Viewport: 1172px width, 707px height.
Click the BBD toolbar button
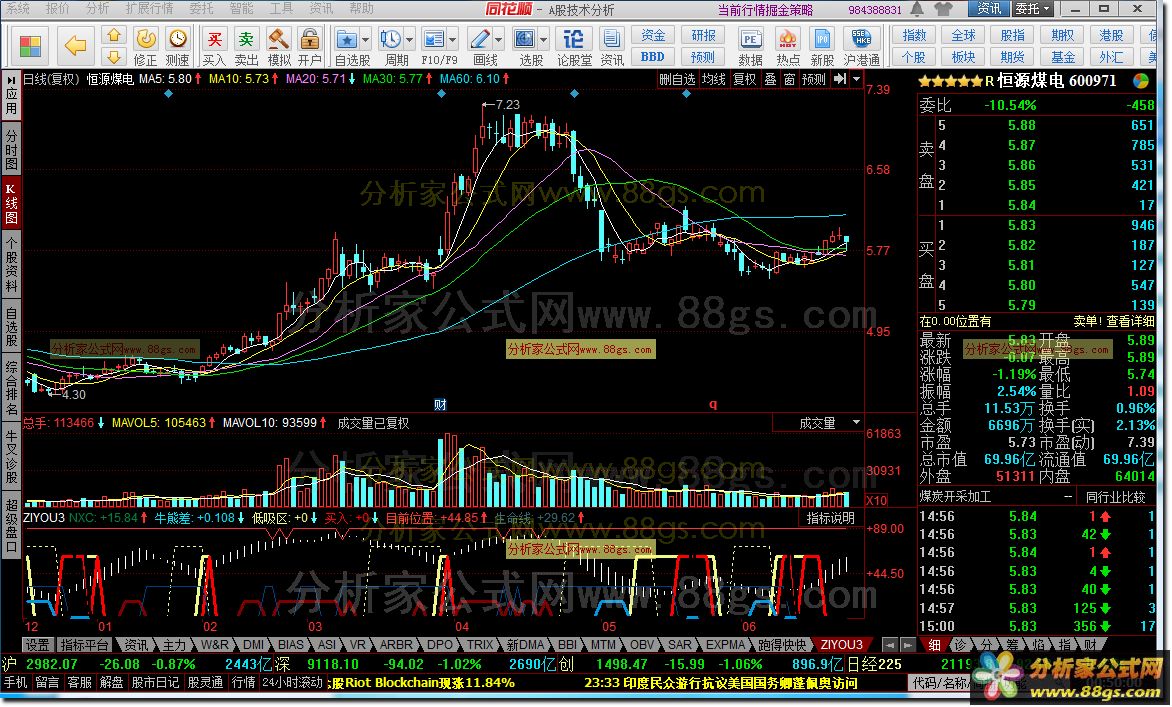click(653, 57)
